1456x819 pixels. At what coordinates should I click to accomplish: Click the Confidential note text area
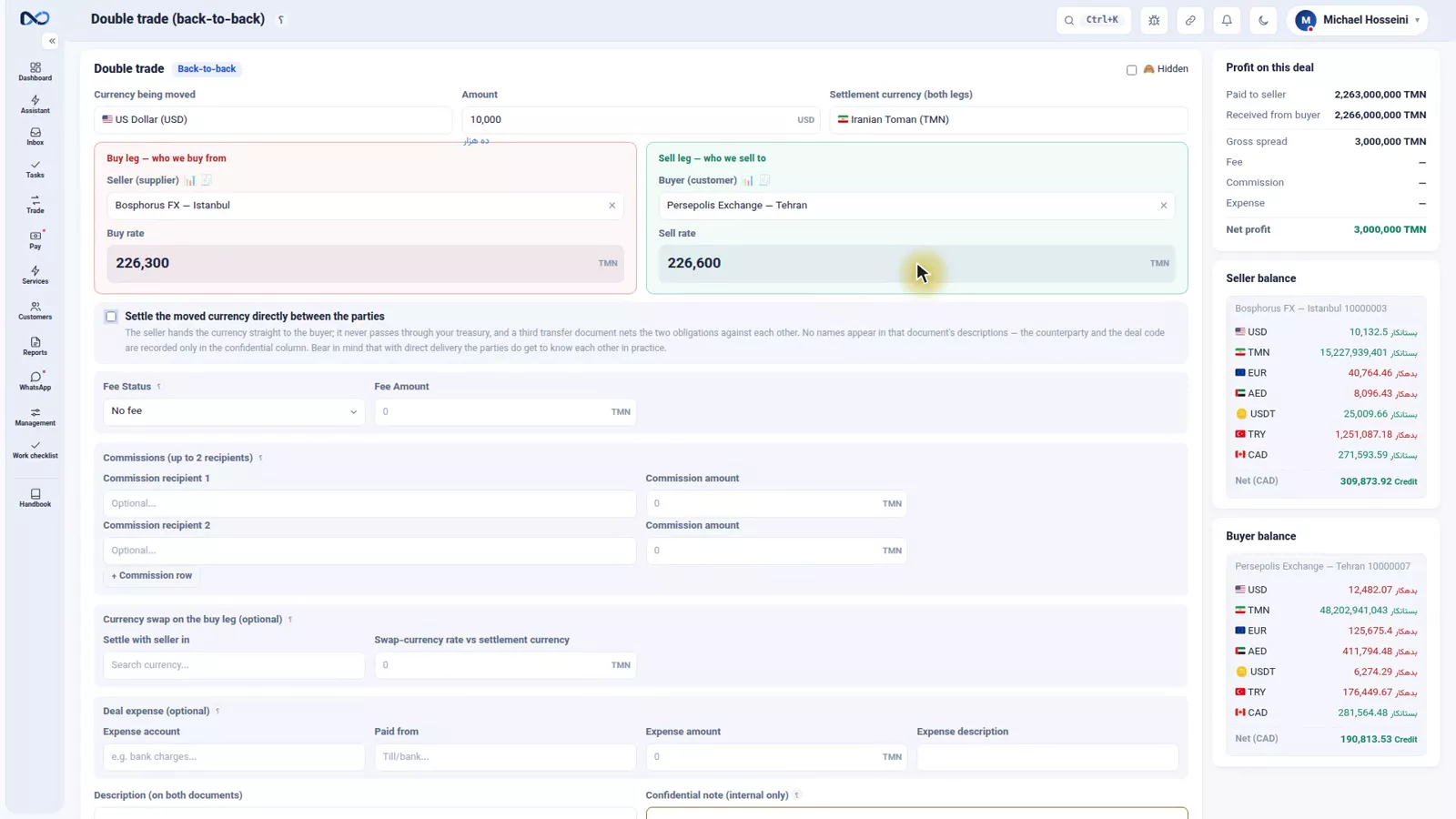[916, 813]
